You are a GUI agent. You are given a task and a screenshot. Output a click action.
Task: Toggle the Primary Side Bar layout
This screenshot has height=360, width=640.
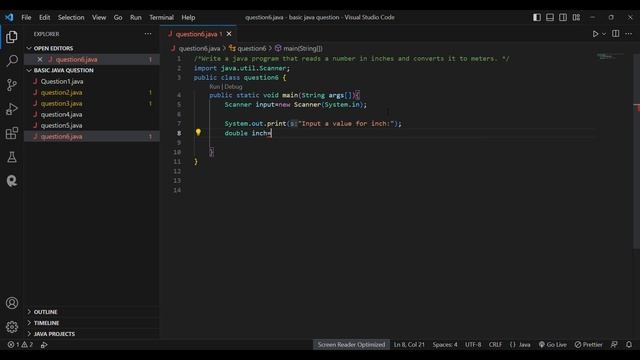tap(537, 17)
